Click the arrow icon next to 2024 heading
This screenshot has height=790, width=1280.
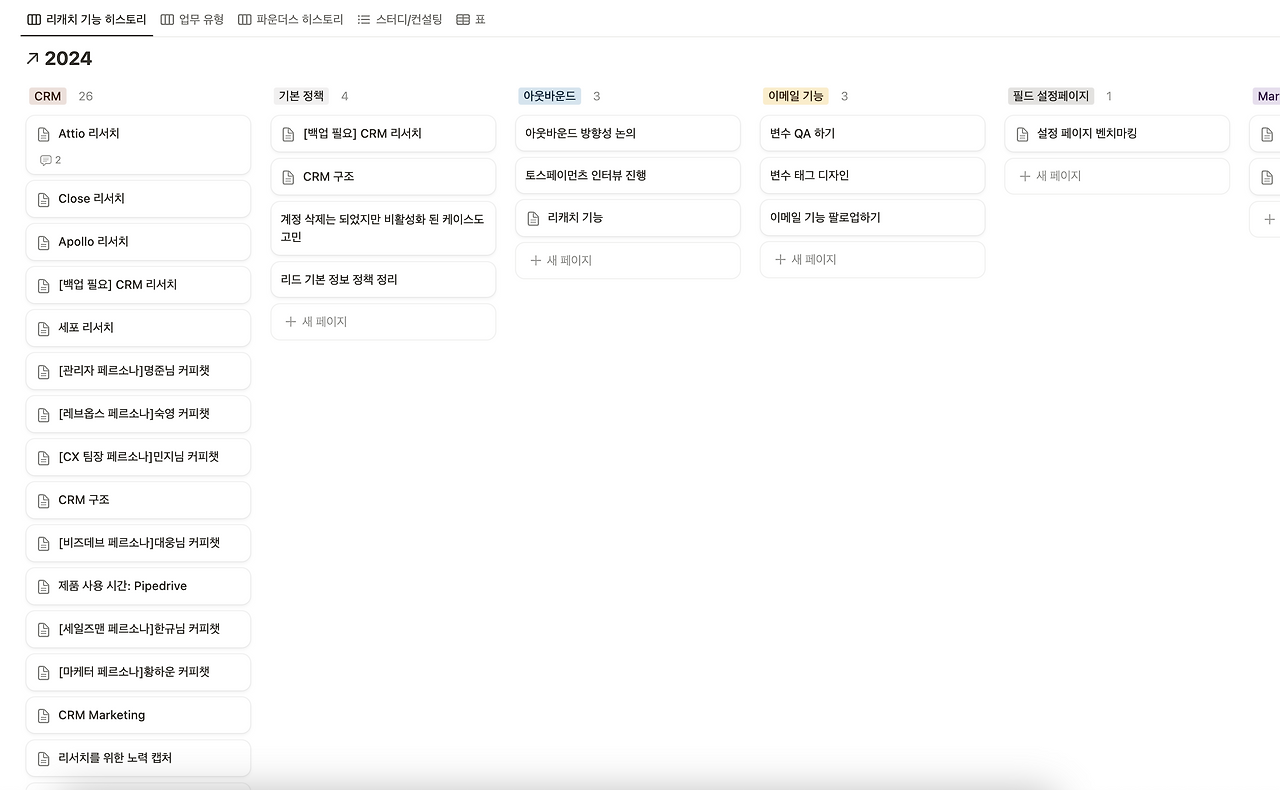tap(31, 58)
